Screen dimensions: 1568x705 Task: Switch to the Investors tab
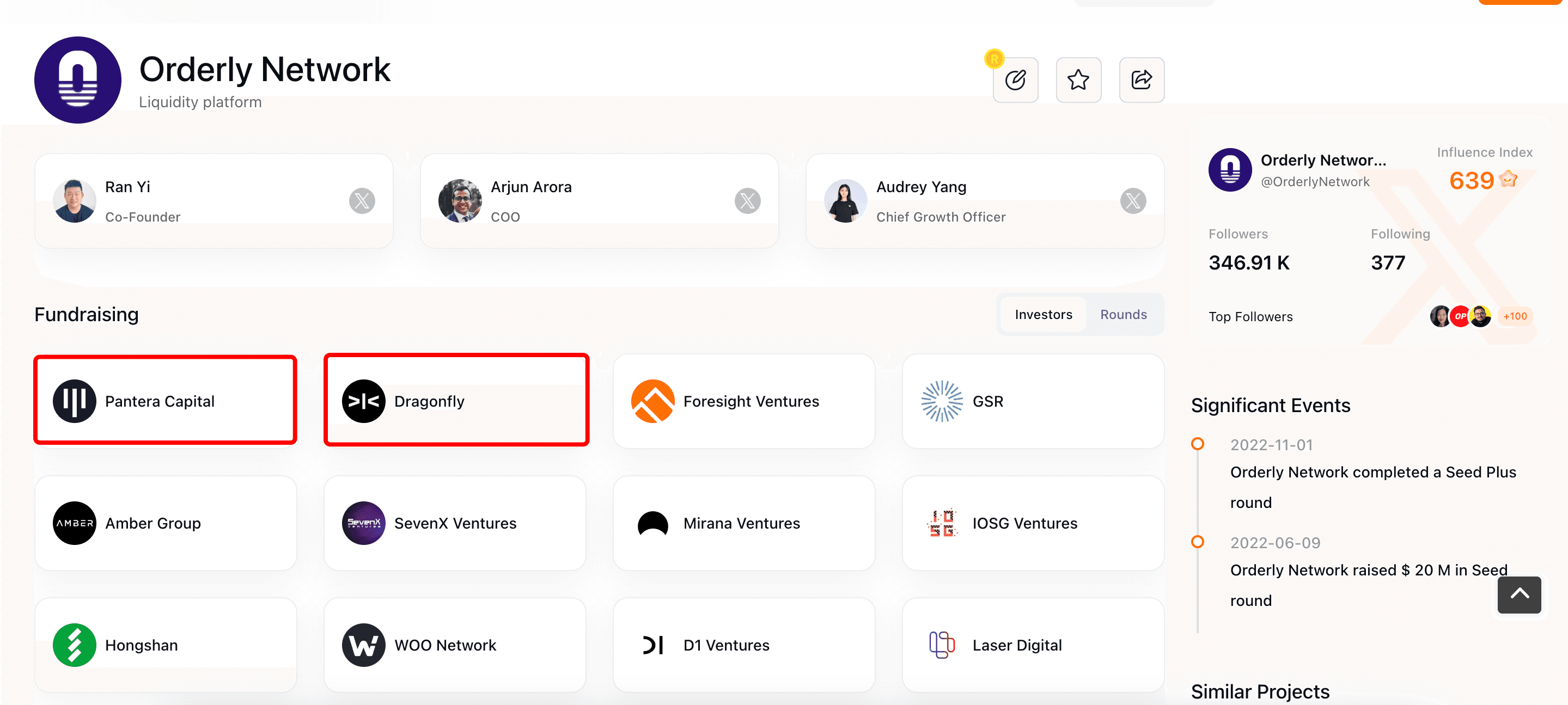pyautogui.click(x=1044, y=315)
